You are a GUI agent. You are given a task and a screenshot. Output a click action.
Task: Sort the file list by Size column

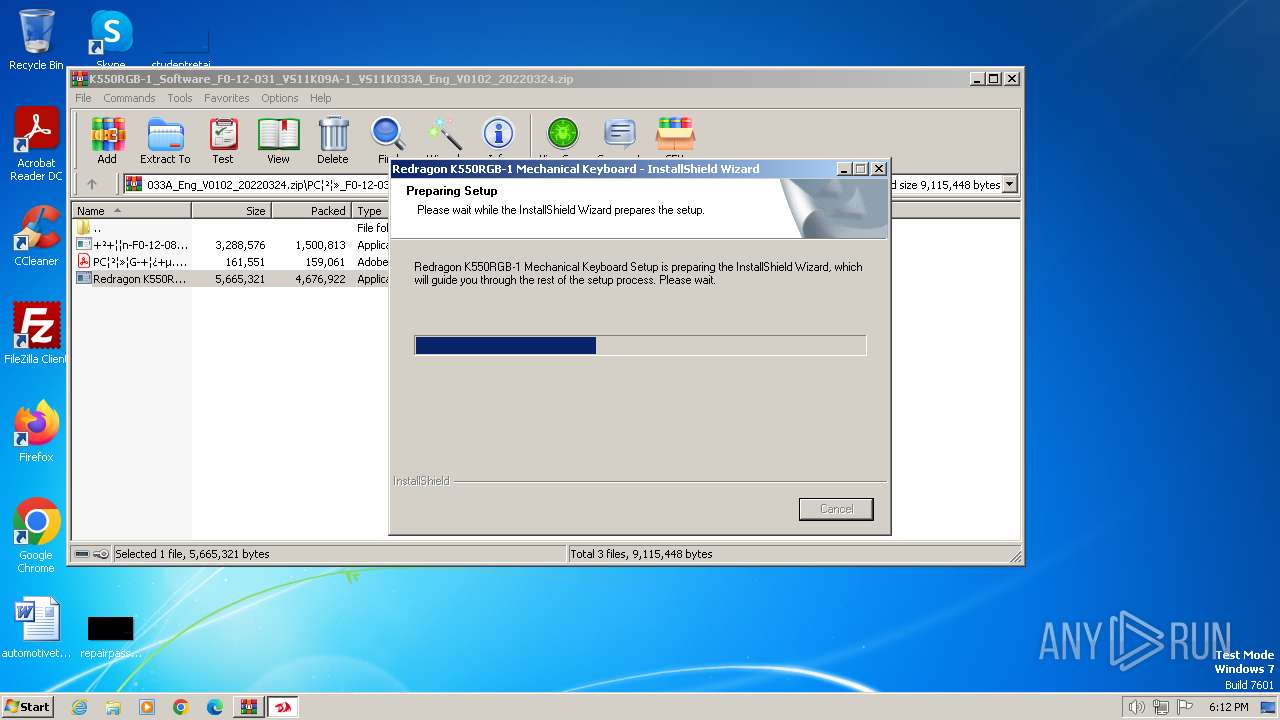(x=231, y=211)
